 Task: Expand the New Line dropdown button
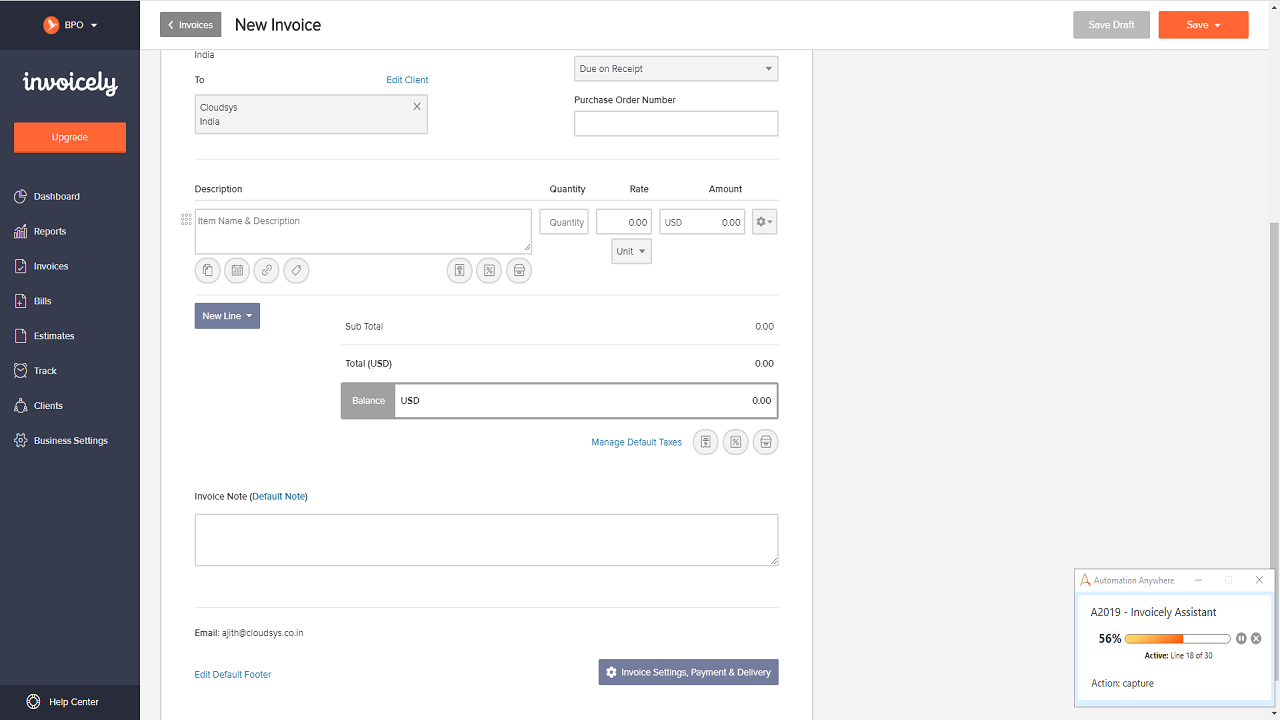click(227, 316)
